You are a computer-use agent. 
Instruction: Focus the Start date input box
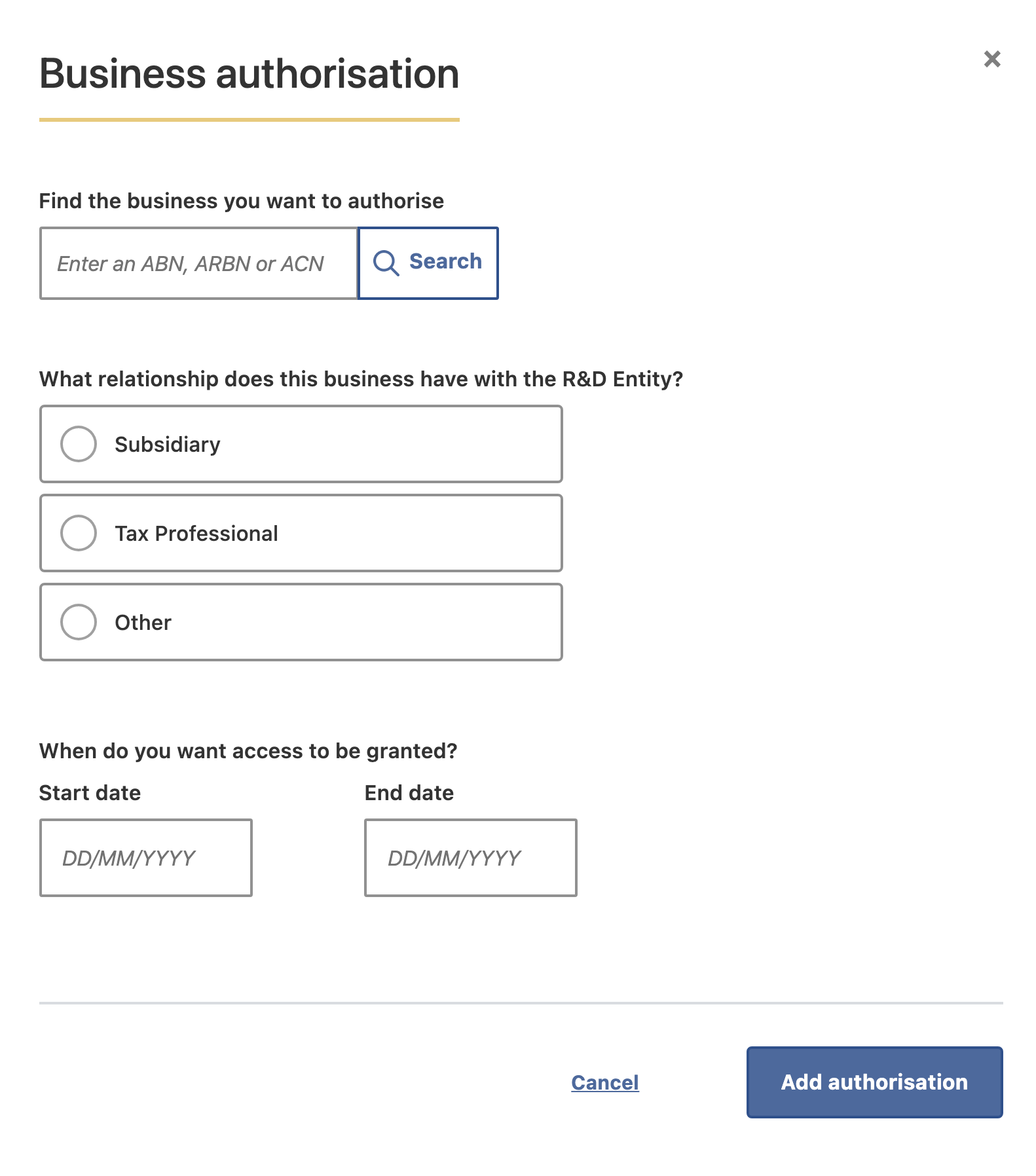145,858
